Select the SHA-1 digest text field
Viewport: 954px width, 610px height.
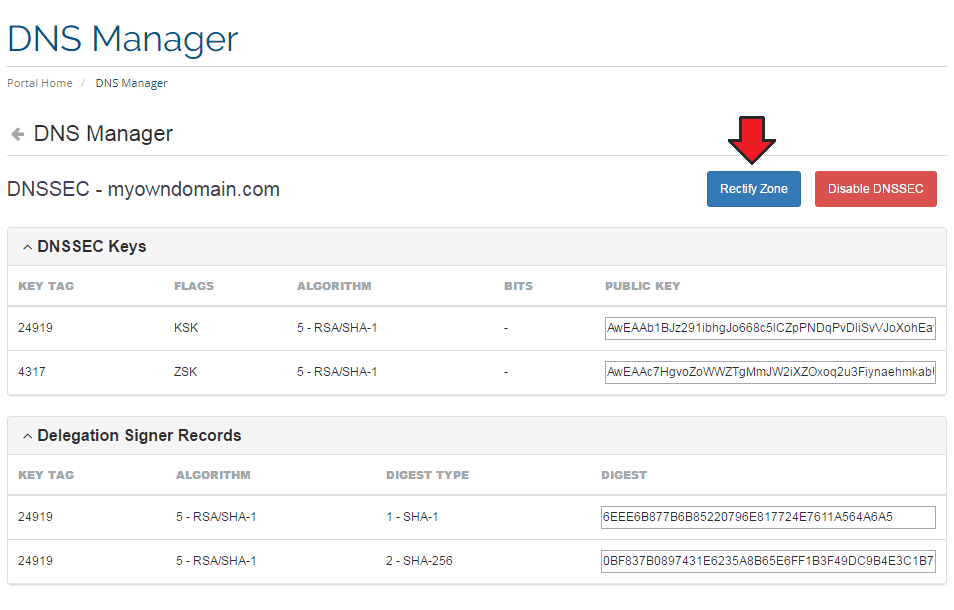coord(767,517)
